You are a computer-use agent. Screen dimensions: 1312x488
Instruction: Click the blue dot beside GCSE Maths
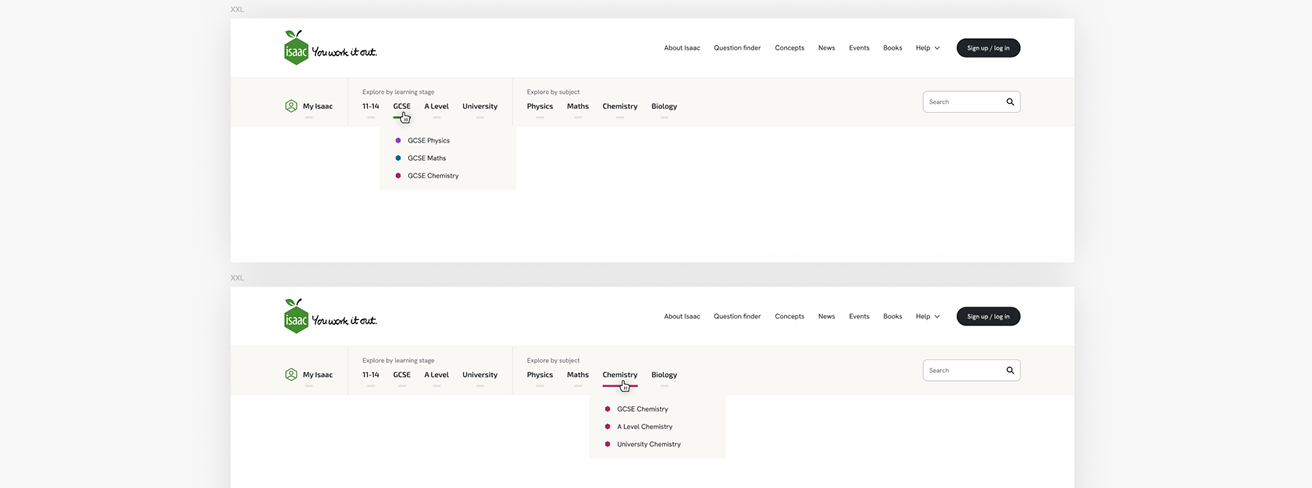point(398,158)
